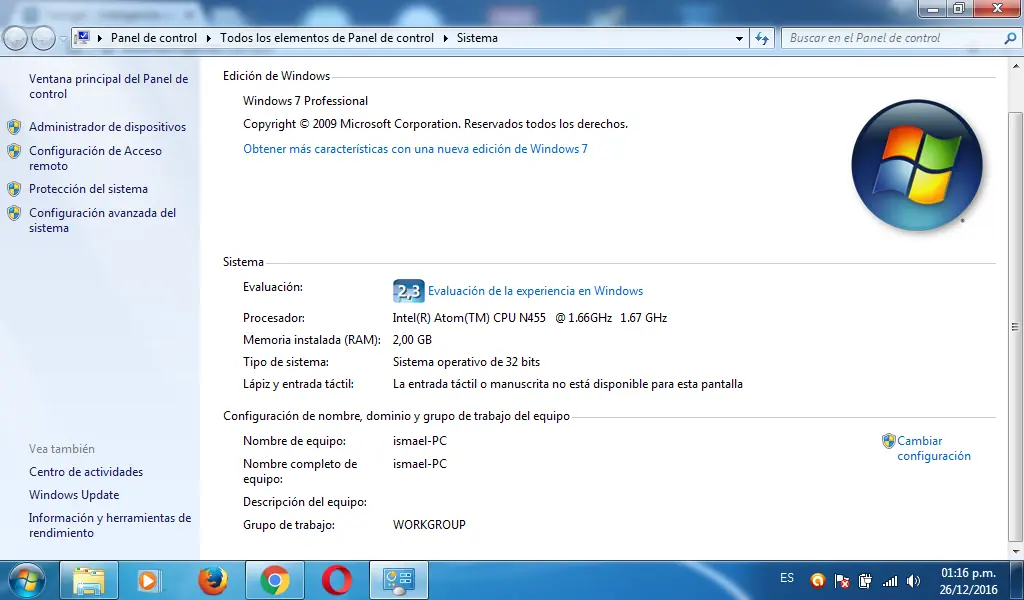Click the vertical scrollbar down arrow
The height and width of the screenshot is (600, 1024).
(1016, 552)
